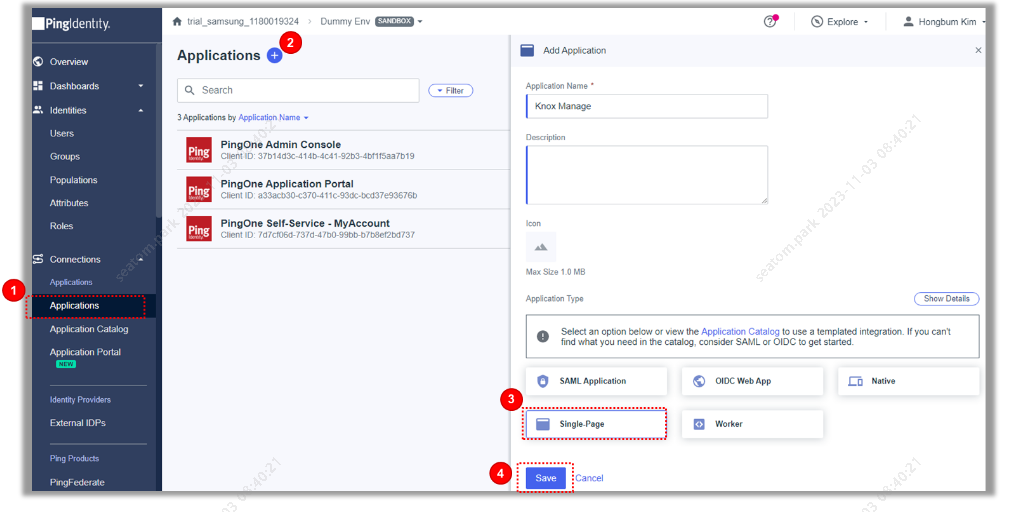Click the blue plus icon beside Applications
The image size is (1009, 512).
click(x=275, y=56)
